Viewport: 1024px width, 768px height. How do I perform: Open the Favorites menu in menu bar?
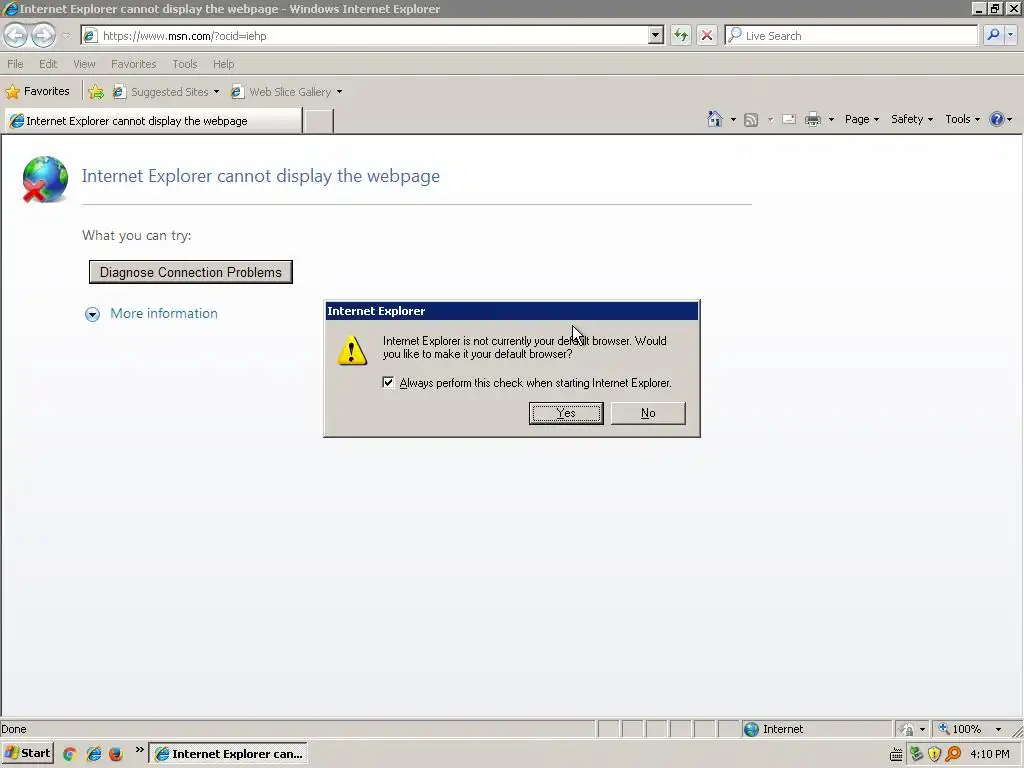tap(133, 64)
